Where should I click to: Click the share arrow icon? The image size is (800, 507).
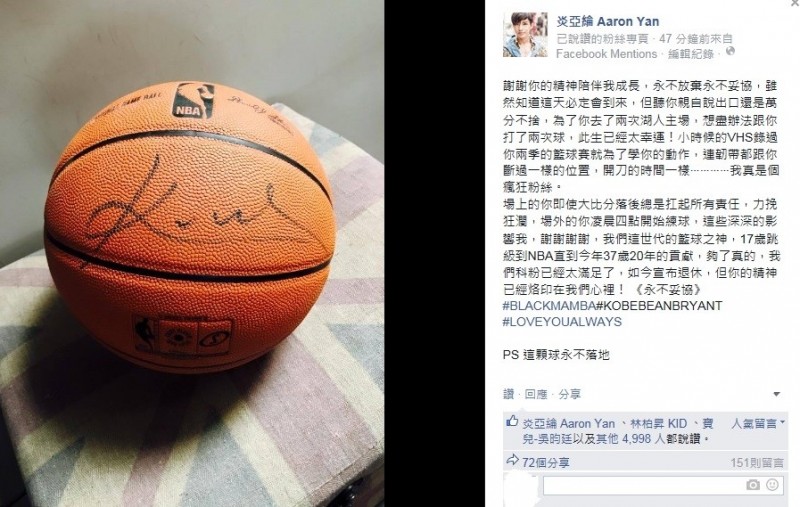(512, 461)
